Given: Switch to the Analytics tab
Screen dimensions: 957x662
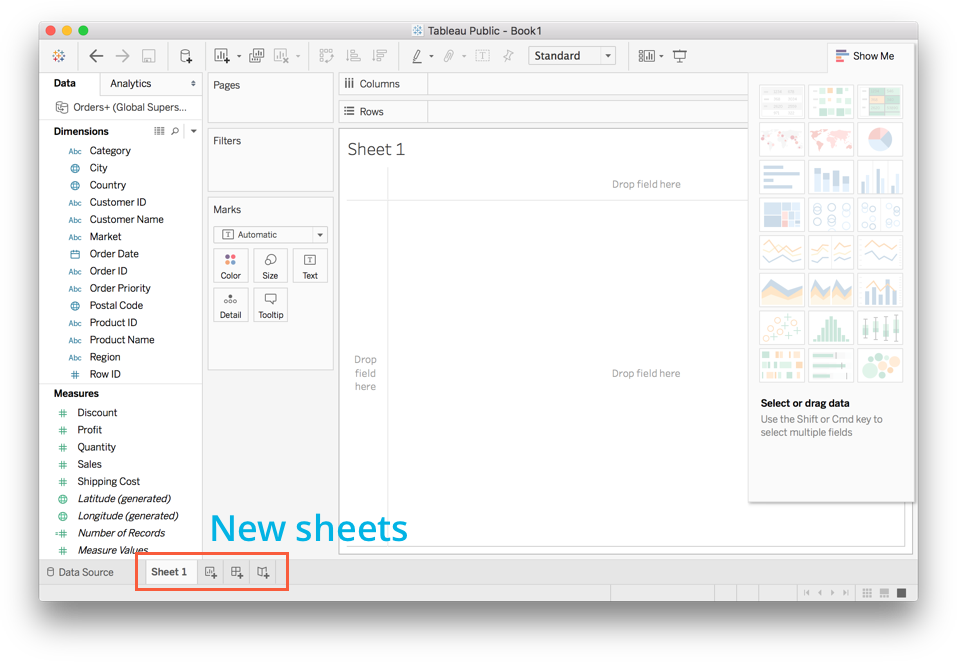Looking at the screenshot, I should 131,84.
